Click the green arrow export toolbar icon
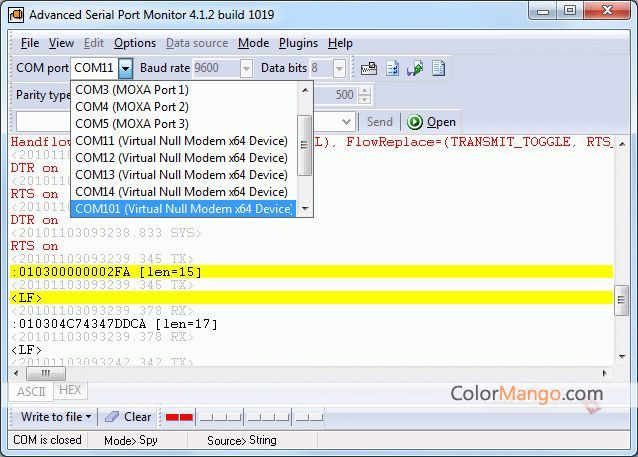The image size is (638, 457). (415, 68)
